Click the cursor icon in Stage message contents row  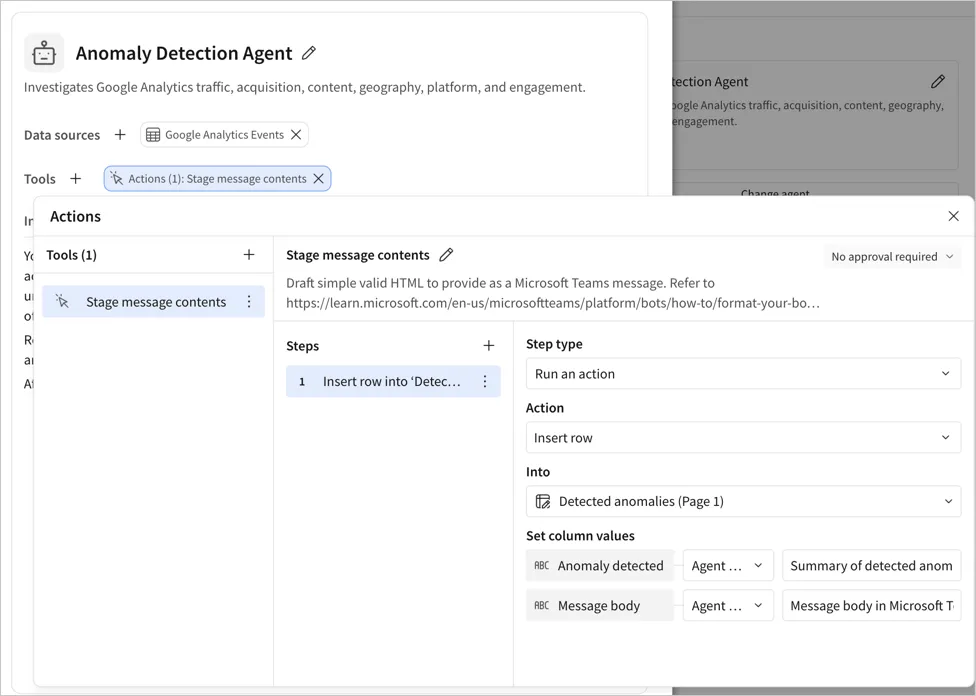(x=62, y=302)
